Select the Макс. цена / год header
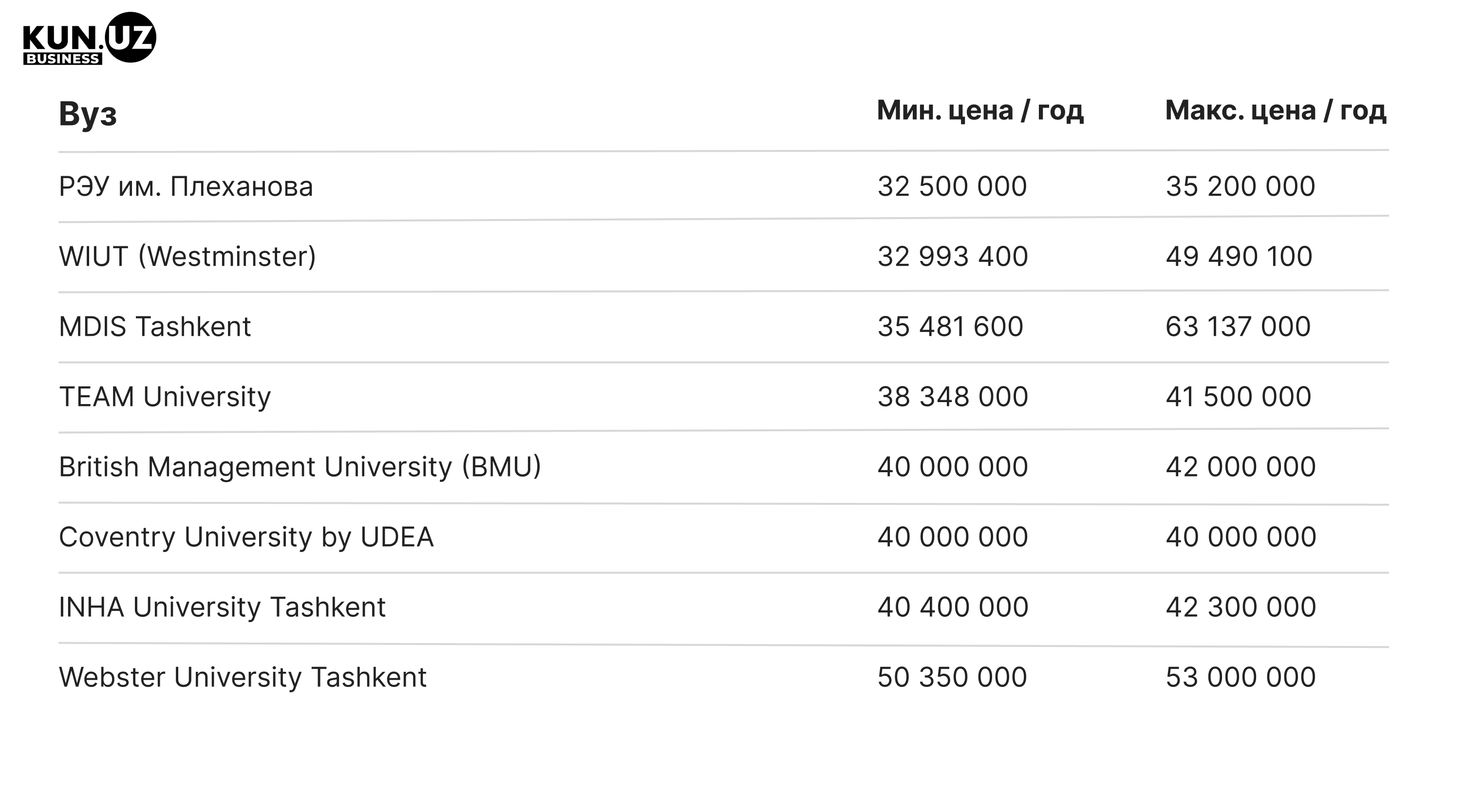Viewport: 1467px width, 812px height. [x=1275, y=111]
